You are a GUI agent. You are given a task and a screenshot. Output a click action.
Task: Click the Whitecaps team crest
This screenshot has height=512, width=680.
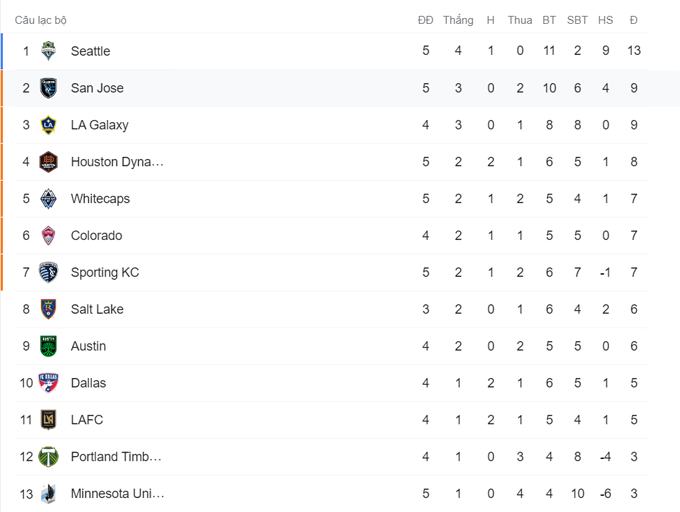click(x=48, y=199)
